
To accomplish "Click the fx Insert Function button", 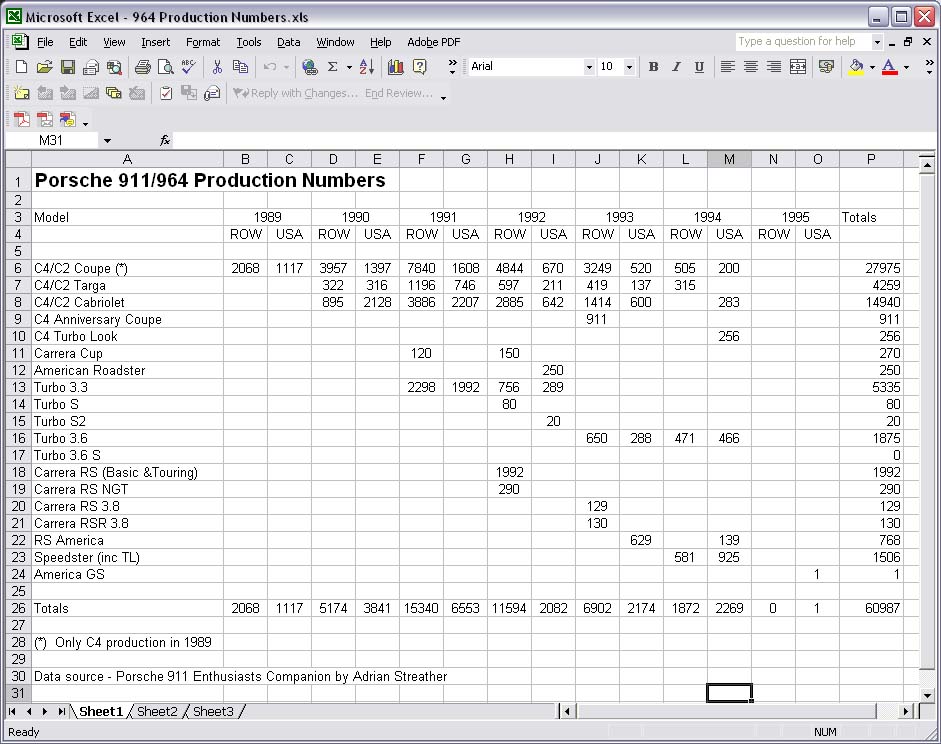I will click(x=165, y=140).
